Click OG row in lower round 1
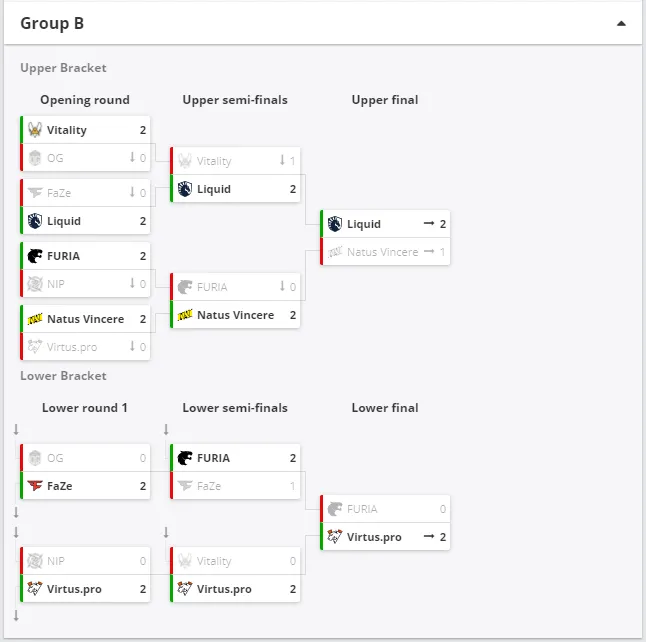This screenshot has width=646, height=642. click(85, 458)
